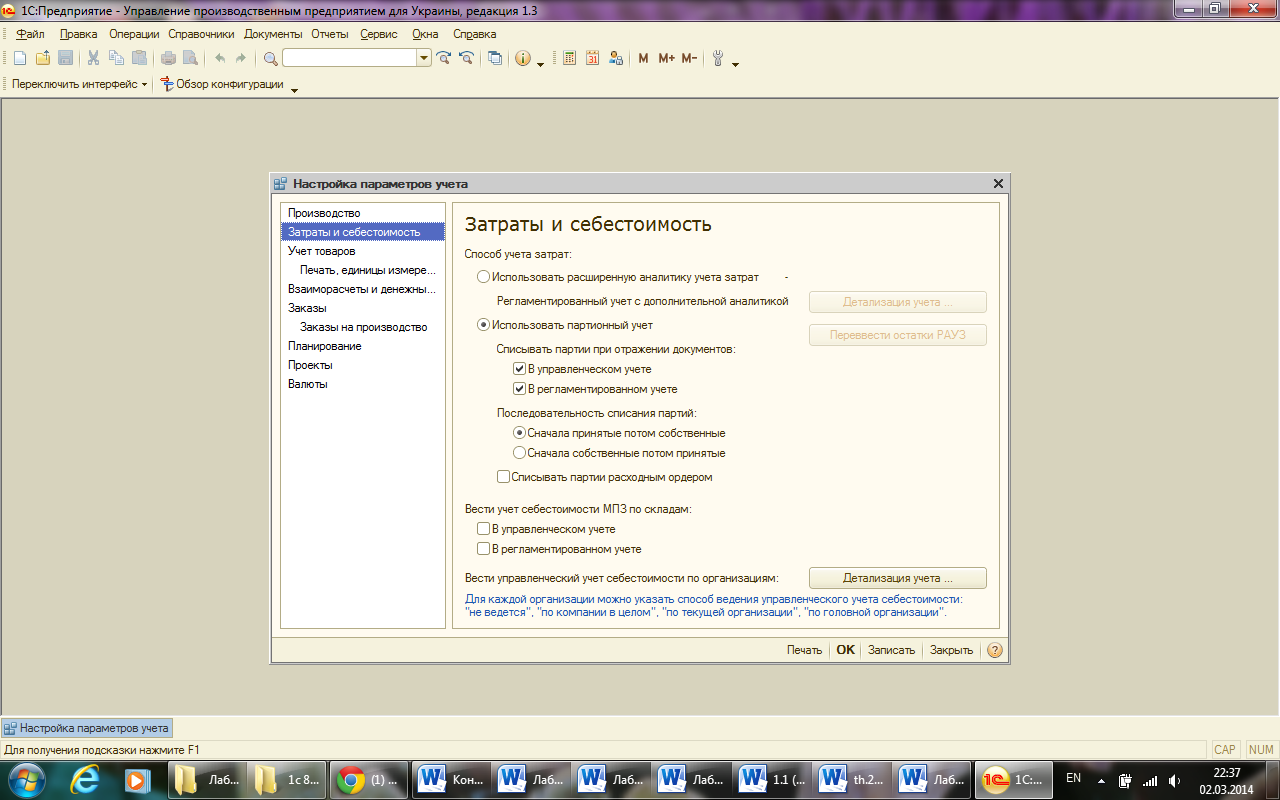The height and width of the screenshot is (800, 1280).
Task: Click the help question mark icon in dialog
Action: (x=994, y=650)
